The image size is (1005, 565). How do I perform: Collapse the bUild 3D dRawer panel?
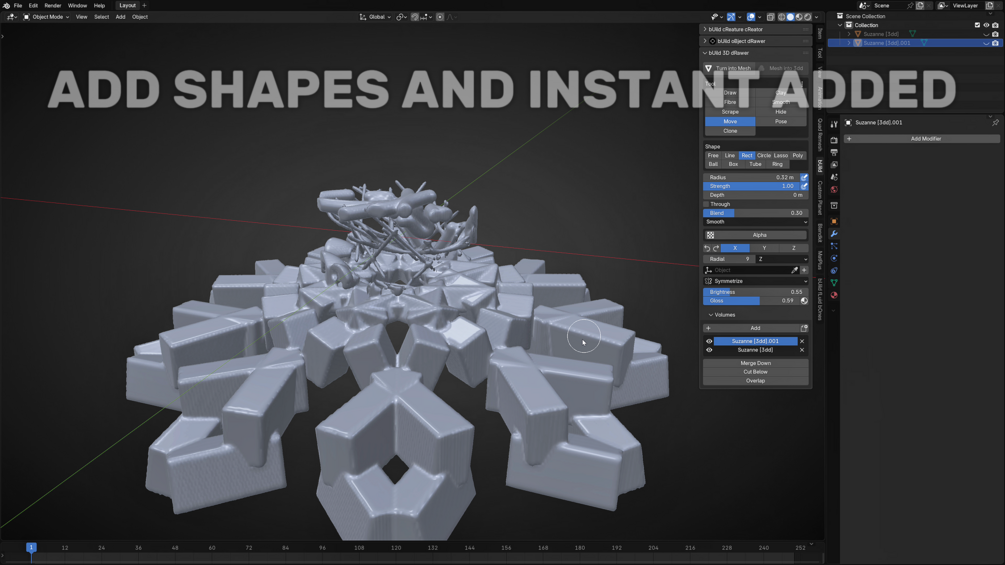tap(755, 53)
